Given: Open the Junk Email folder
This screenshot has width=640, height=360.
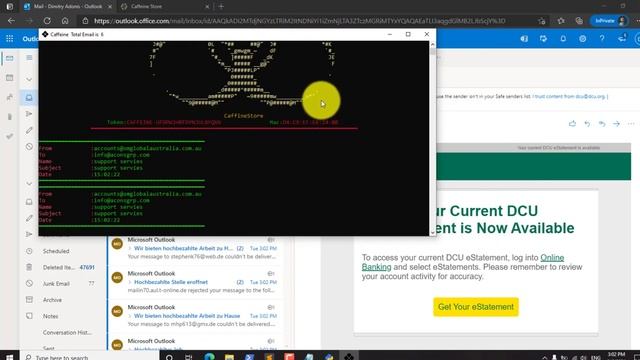Looking at the screenshot, I should pos(56,284).
